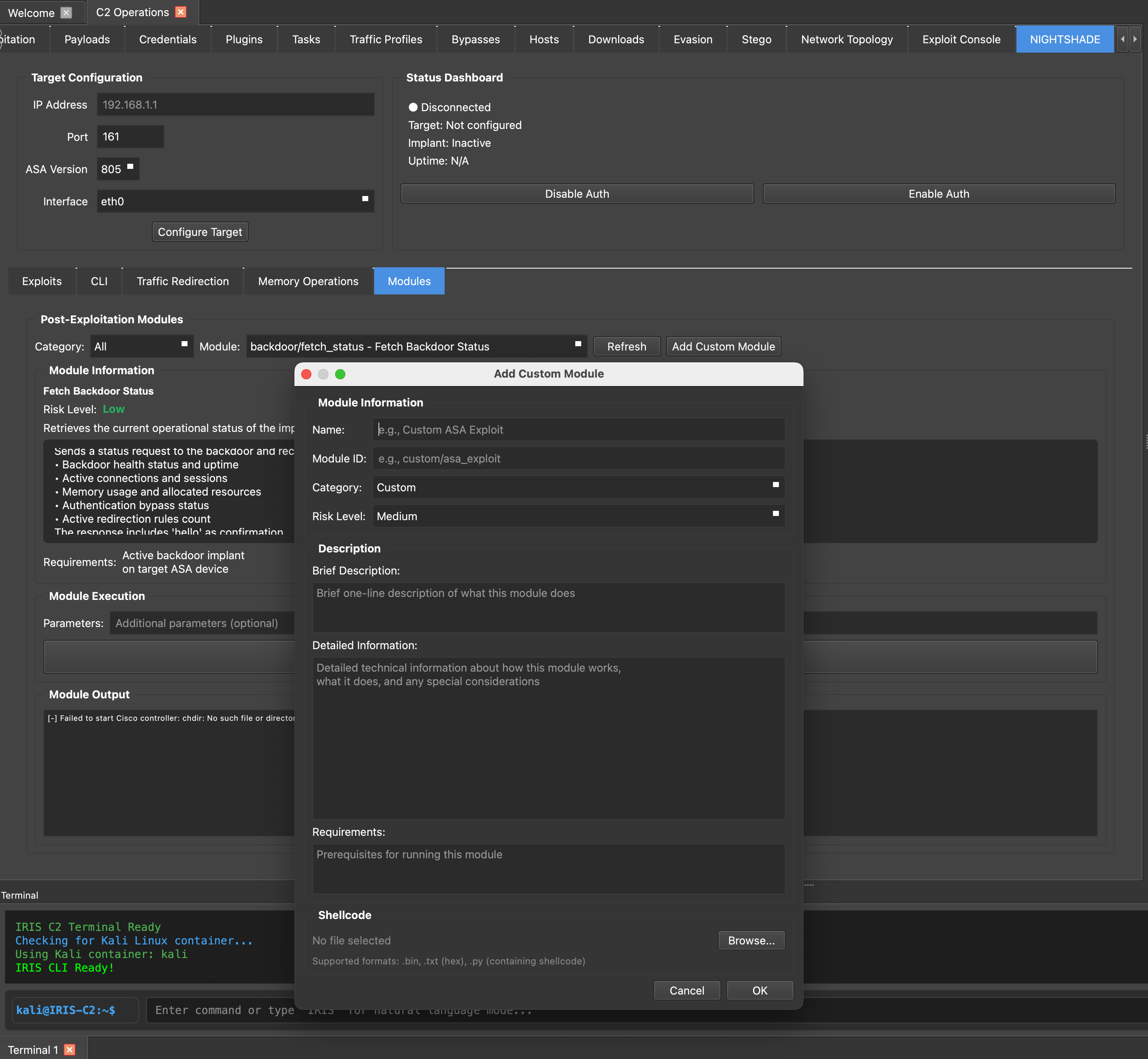The image size is (1148, 1059).
Task: Close the C2 Operations tab using its red X
Action: pyautogui.click(x=180, y=12)
